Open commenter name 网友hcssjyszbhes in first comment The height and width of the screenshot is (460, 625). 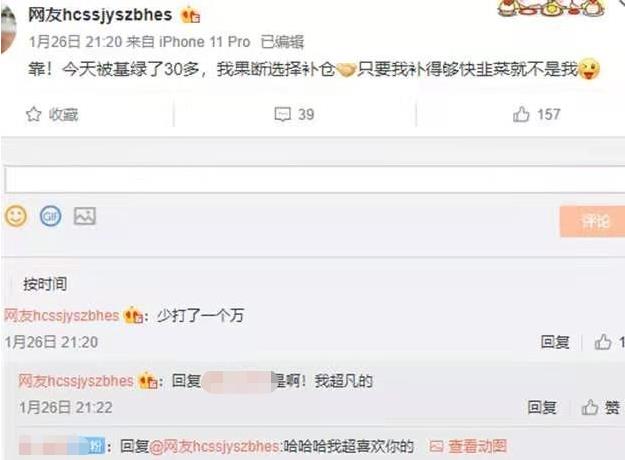(x=62, y=316)
